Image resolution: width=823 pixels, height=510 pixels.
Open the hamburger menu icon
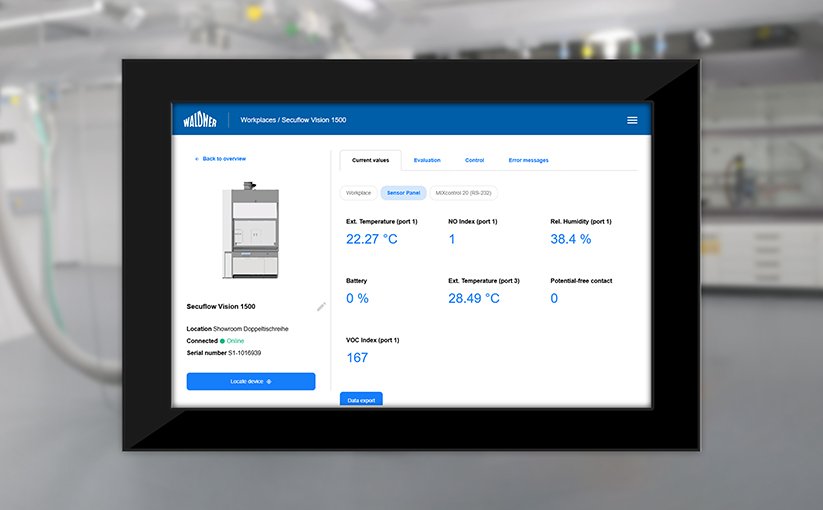tap(632, 120)
